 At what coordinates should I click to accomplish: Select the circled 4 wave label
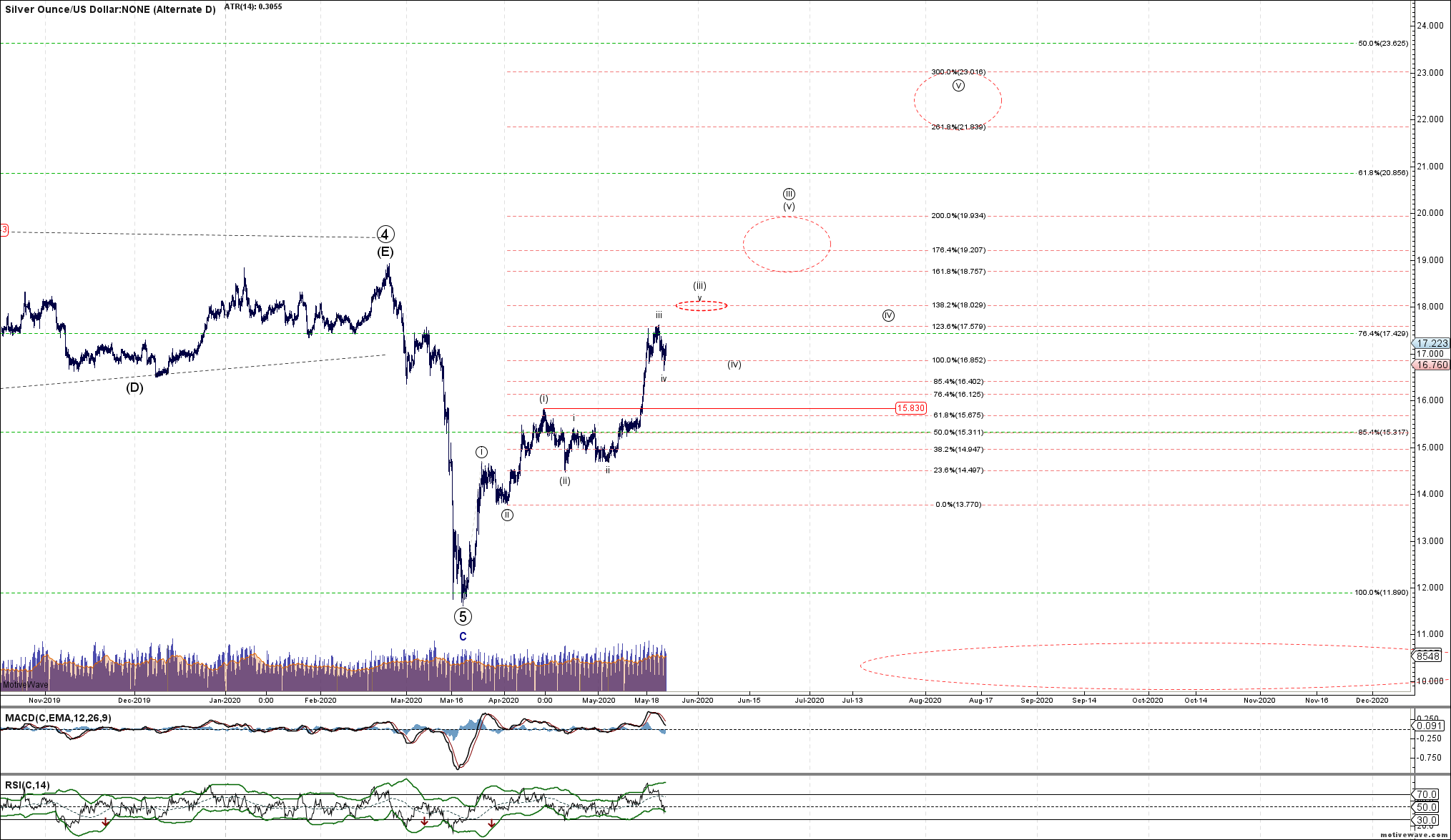[385, 234]
